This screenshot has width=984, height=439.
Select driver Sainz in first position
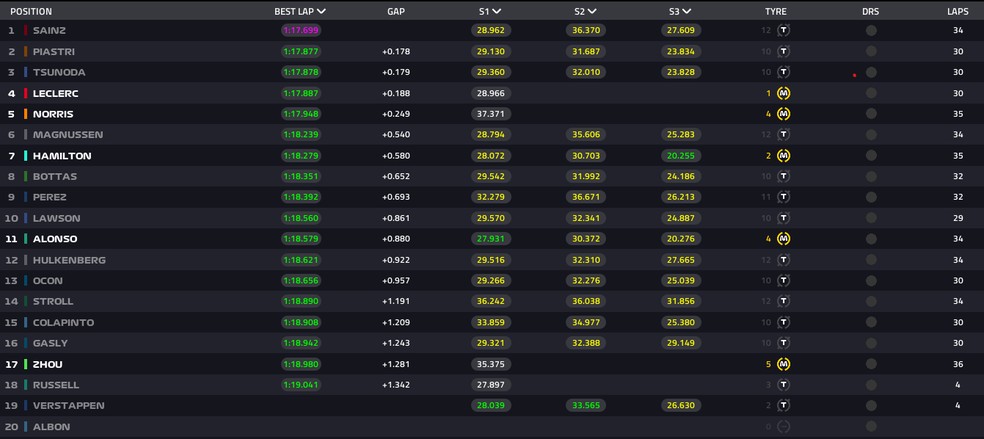(49, 30)
